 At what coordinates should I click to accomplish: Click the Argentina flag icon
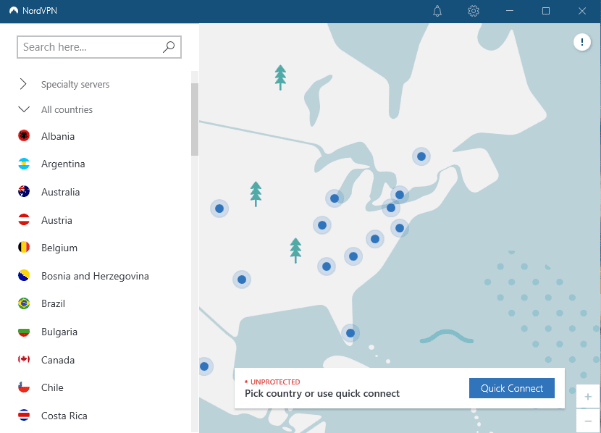tap(24, 164)
